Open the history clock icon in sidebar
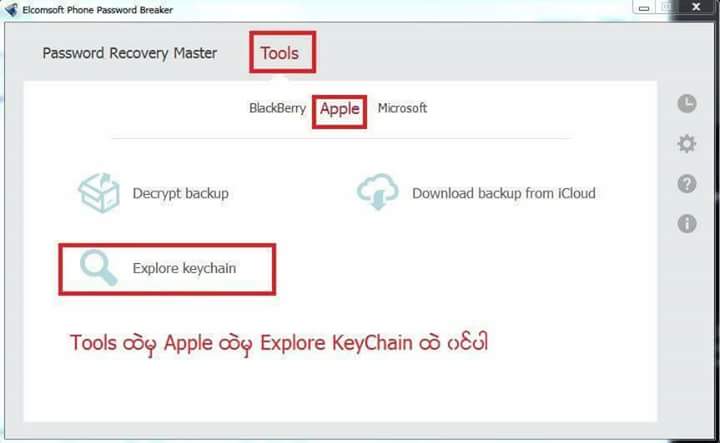The height and width of the screenshot is (443, 720). click(x=686, y=104)
